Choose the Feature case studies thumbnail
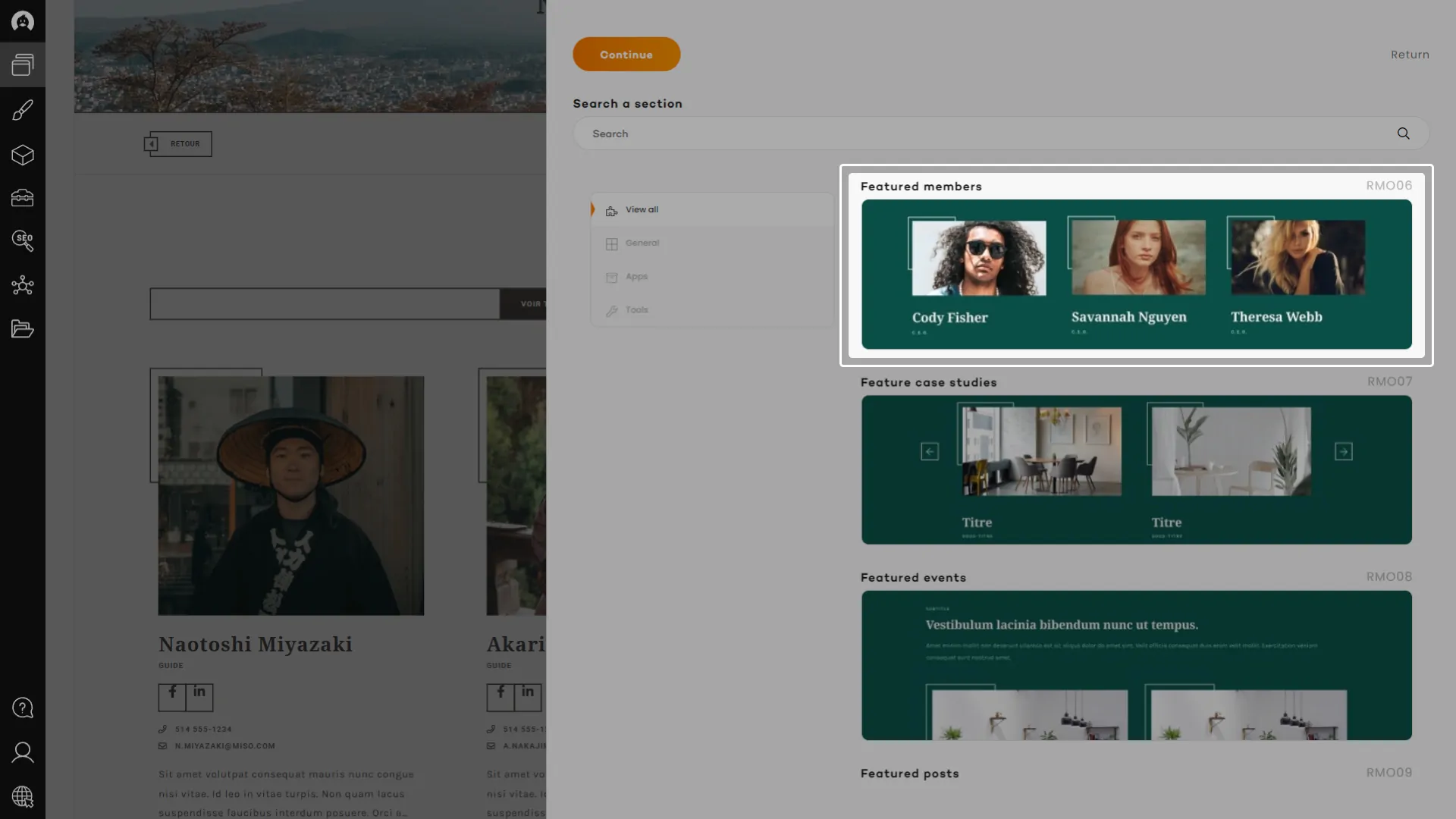This screenshot has width=1456, height=819. point(1136,469)
